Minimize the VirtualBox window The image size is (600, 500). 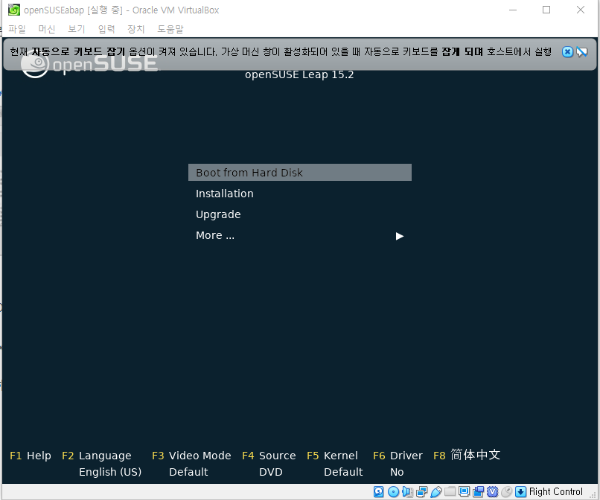[513, 10]
